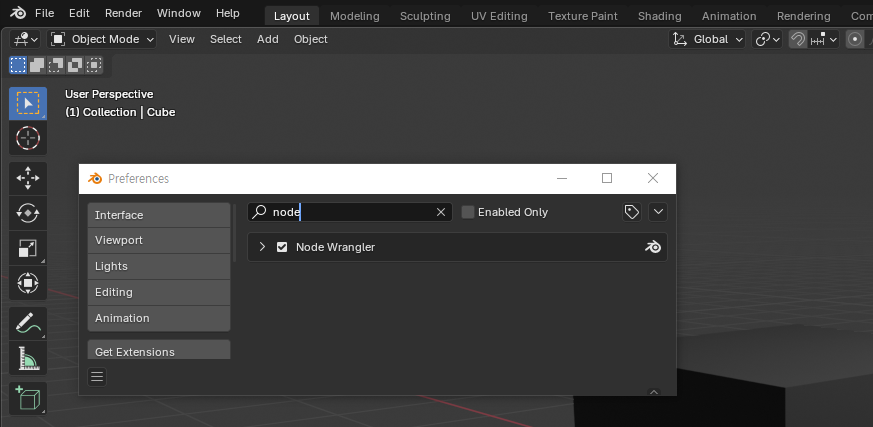Open the Editing preferences section
This screenshot has height=427, width=873.
159,292
